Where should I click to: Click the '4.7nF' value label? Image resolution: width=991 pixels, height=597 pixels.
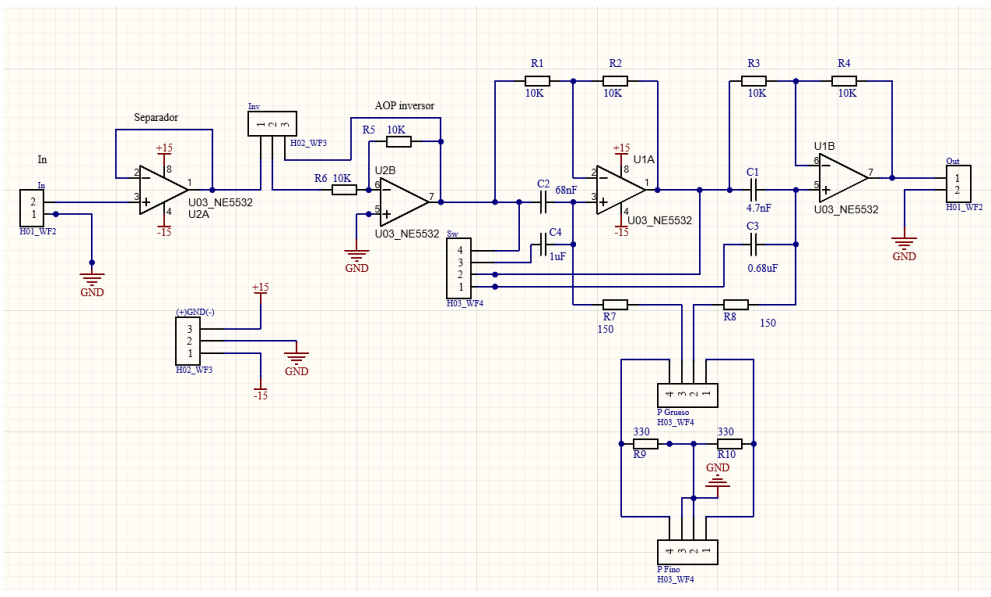pos(759,208)
